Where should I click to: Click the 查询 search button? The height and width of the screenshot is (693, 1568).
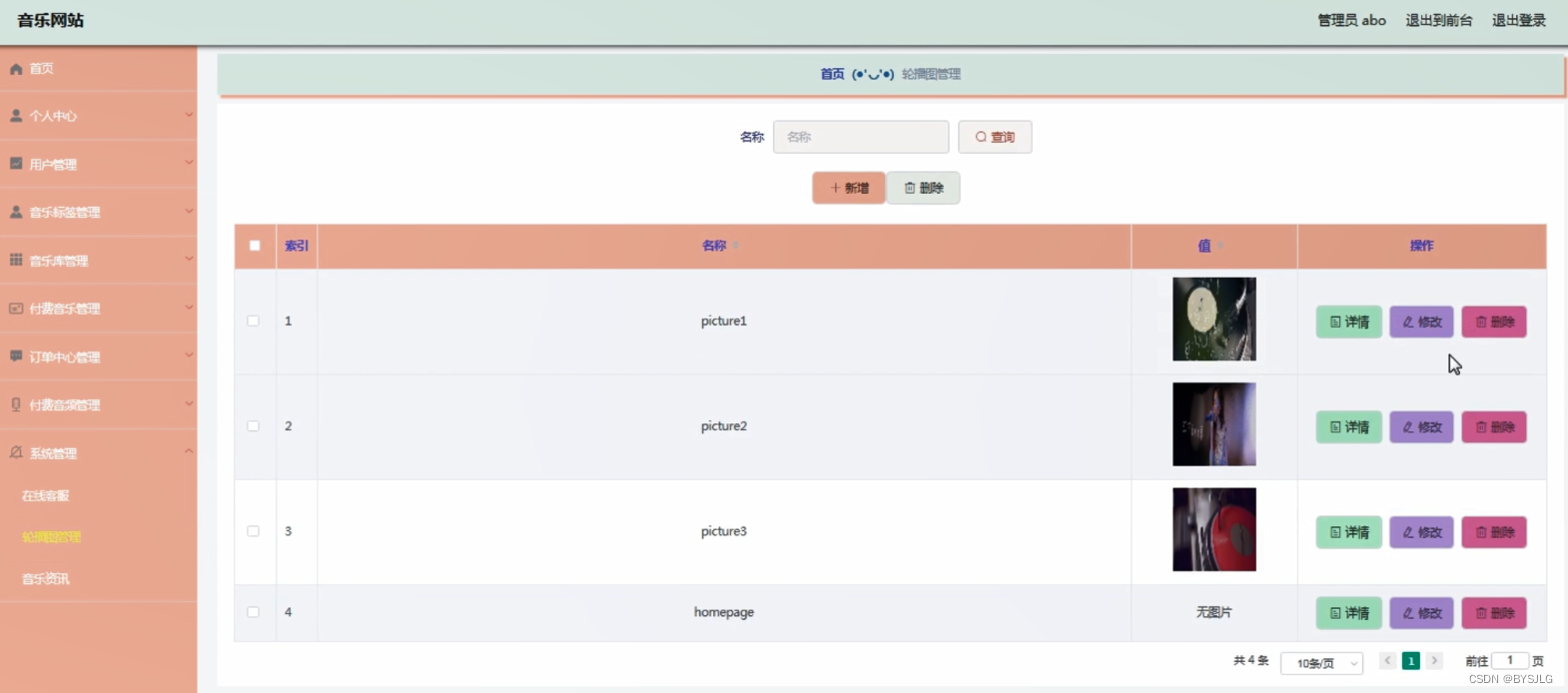tap(995, 137)
